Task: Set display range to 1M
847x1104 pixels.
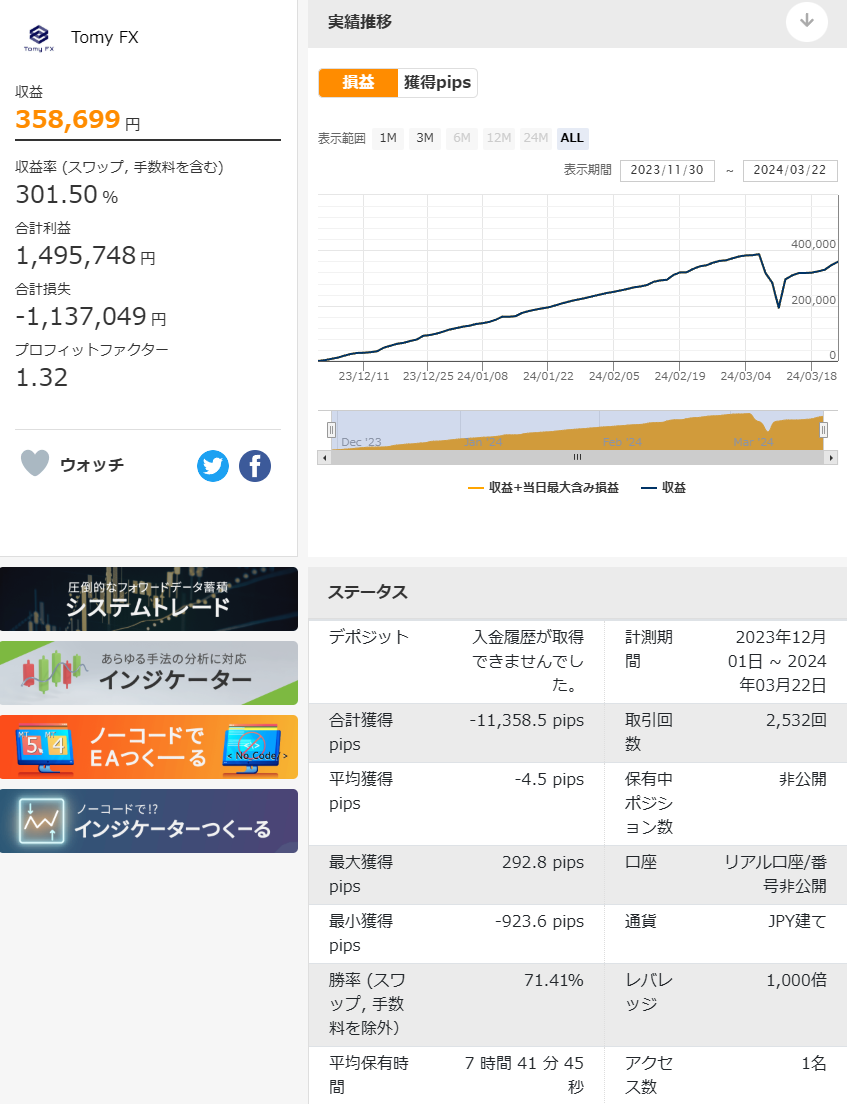Action: pyautogui.click(x=388, y=138)
